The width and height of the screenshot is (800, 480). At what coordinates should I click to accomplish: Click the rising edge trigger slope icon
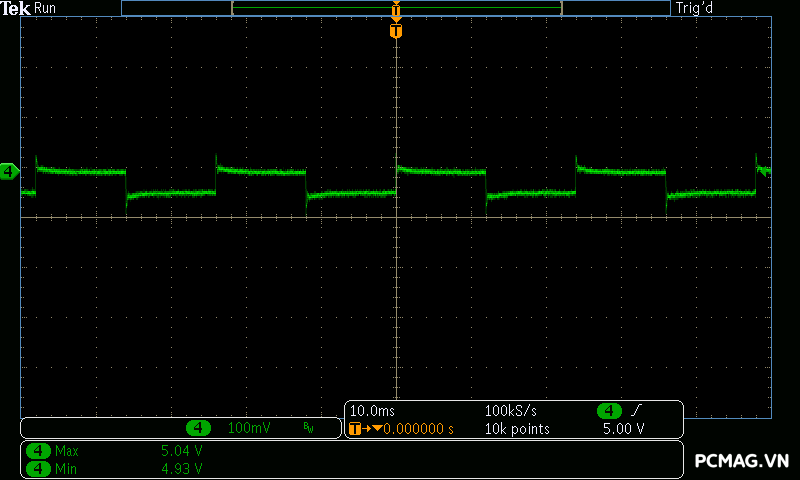click(x=637, y=411)
